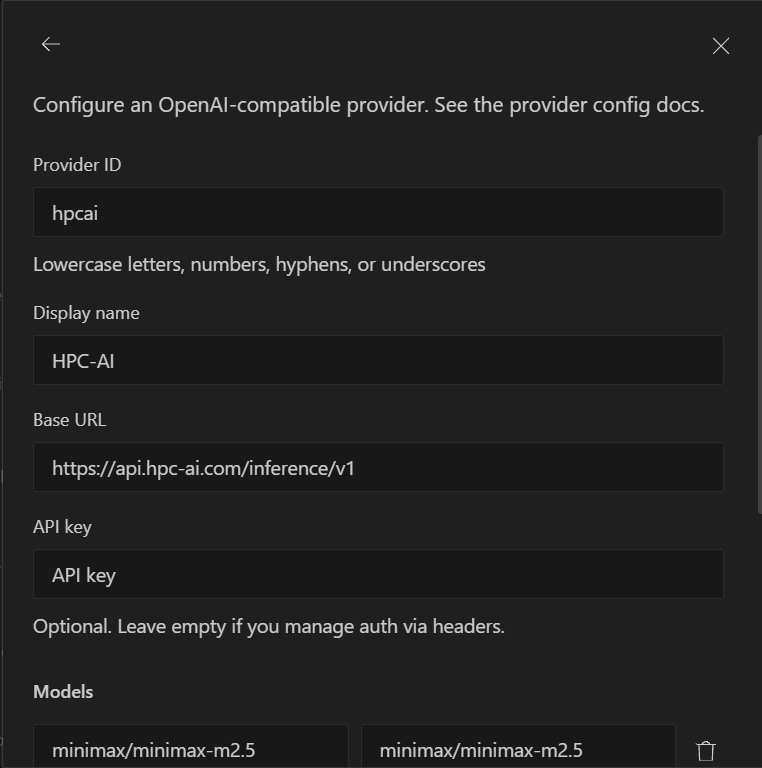Image resolution: width=762 pixels, height=768 pixels.
Task: Click the "API key" label above the field
Action: (x=62, y=527)
